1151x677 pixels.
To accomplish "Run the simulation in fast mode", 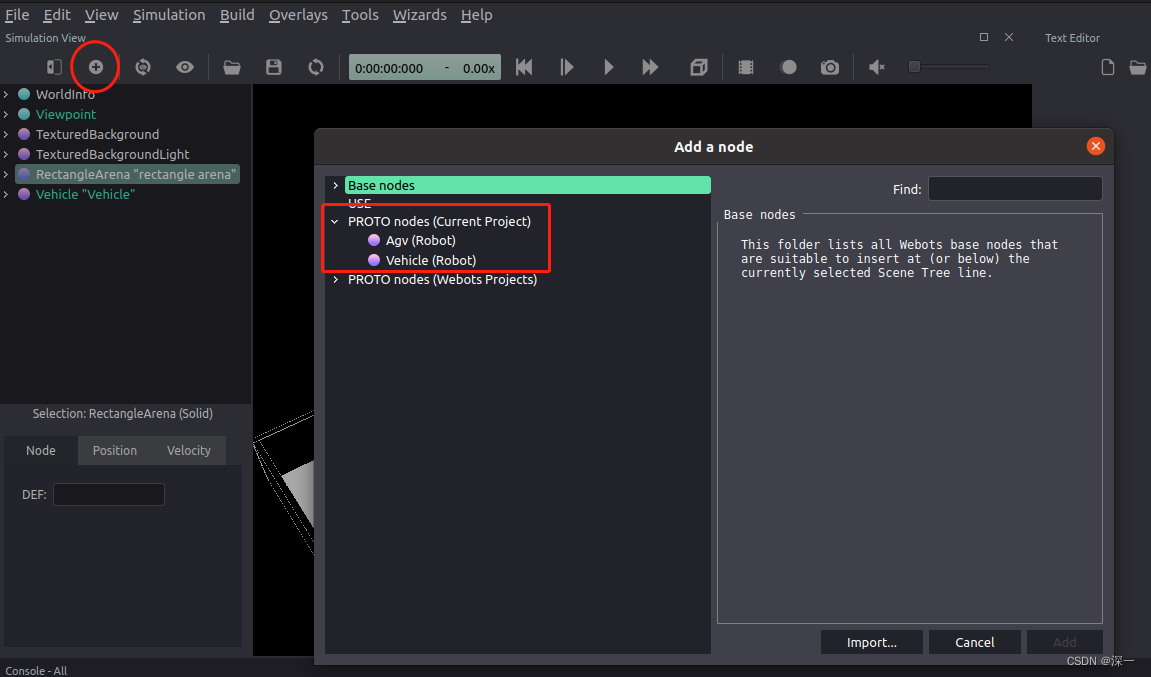I will coord(650,66).
